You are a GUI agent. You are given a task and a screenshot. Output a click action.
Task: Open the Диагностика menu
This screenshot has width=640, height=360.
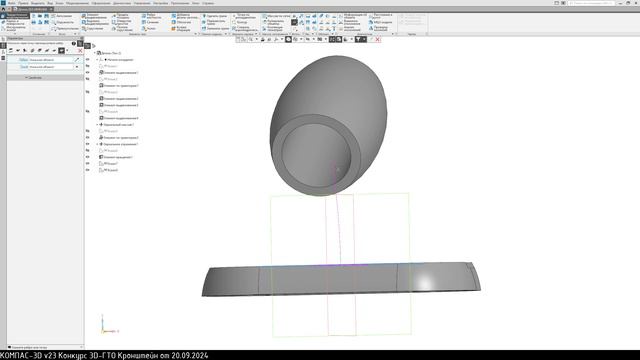click(x=122, y=3)
